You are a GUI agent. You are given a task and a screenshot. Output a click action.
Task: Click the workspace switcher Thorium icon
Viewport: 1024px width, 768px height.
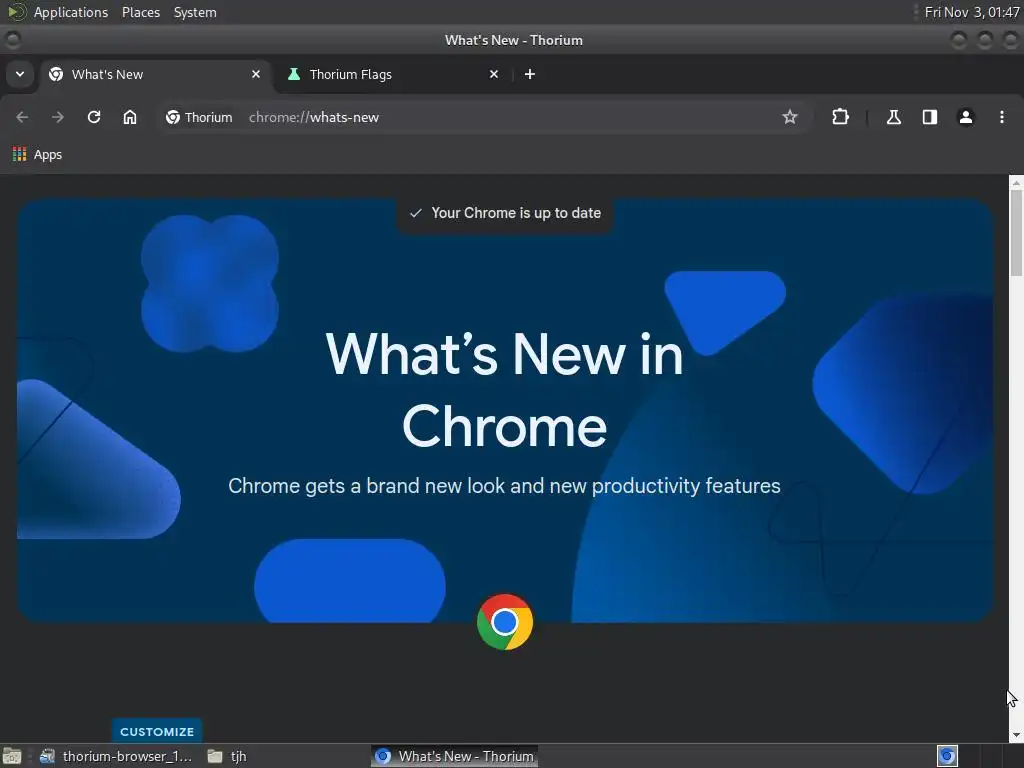[947, 756]
